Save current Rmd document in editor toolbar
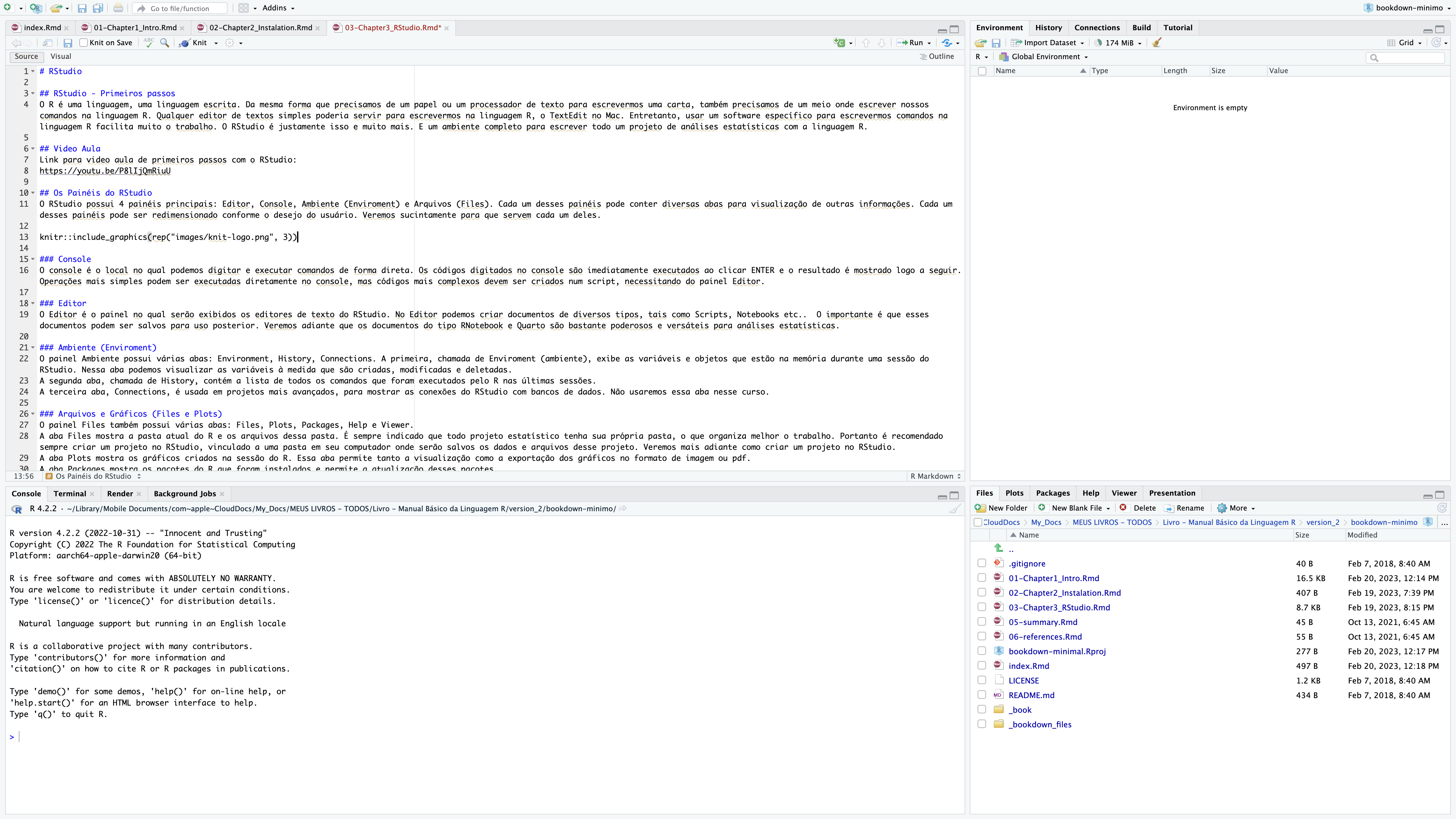The height and width of the screenshot is (819, 1456). click(x=68, y=43)
